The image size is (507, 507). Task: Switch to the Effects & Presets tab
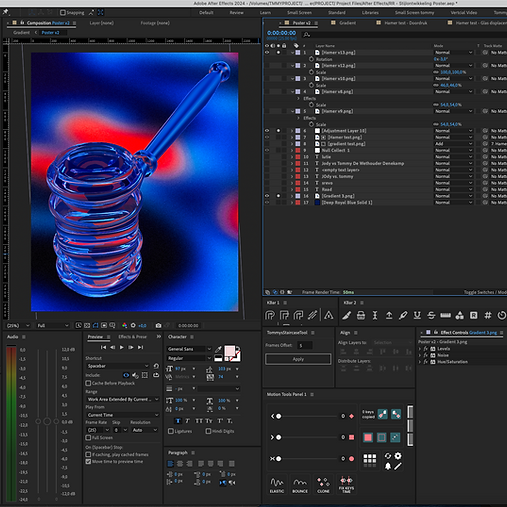(132, 337)
